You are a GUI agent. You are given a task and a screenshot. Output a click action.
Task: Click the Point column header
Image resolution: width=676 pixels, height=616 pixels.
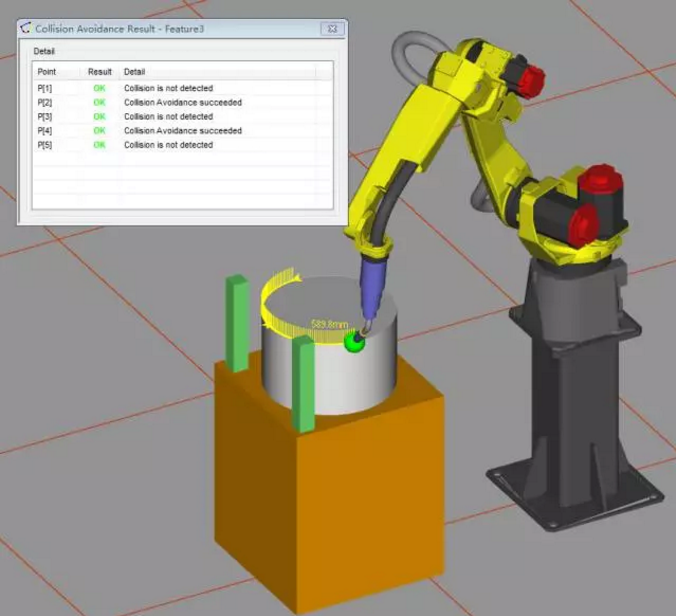tap(47, 72)
